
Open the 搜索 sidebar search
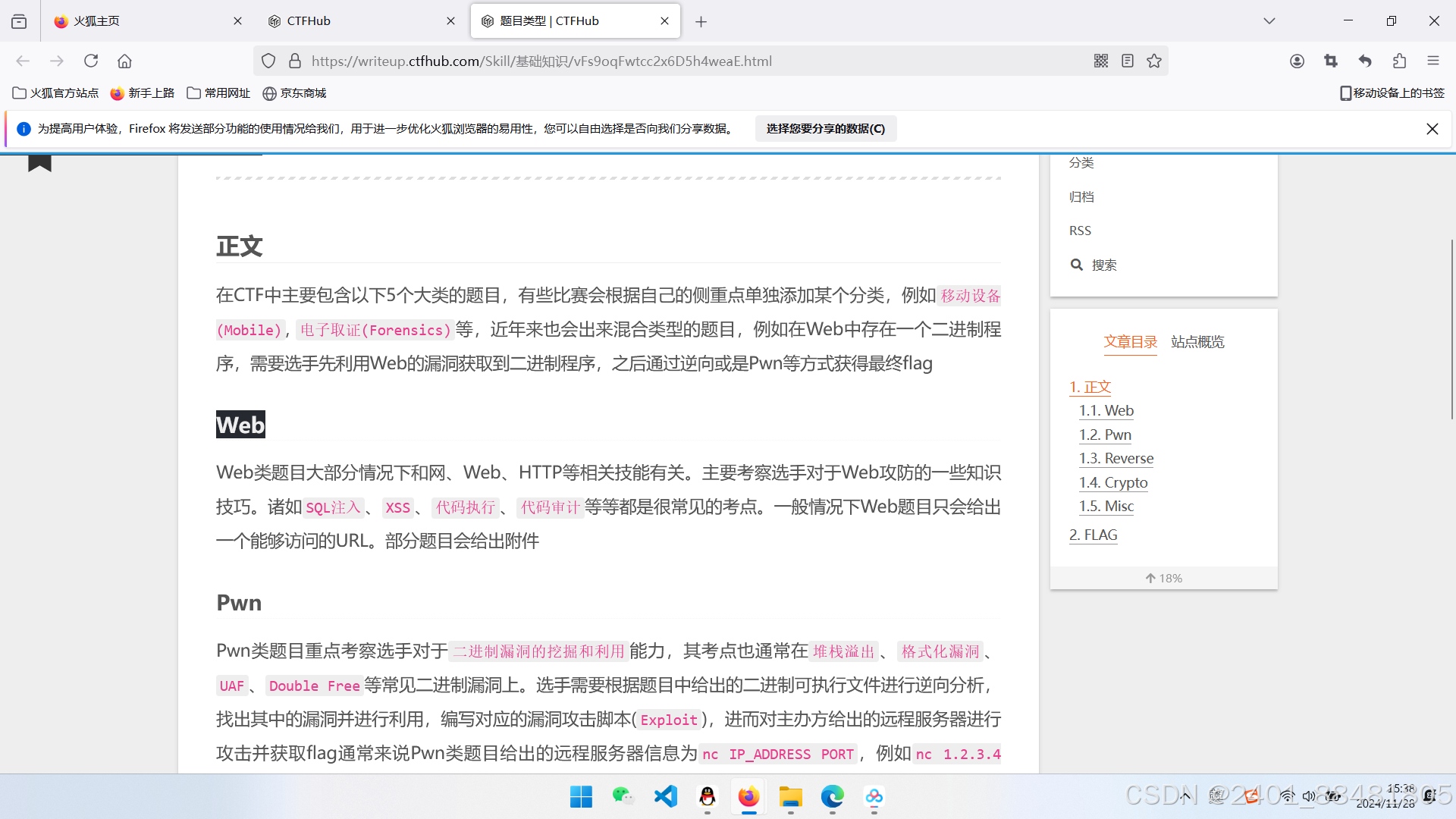pyautogui.click(x=1094, y=265)
